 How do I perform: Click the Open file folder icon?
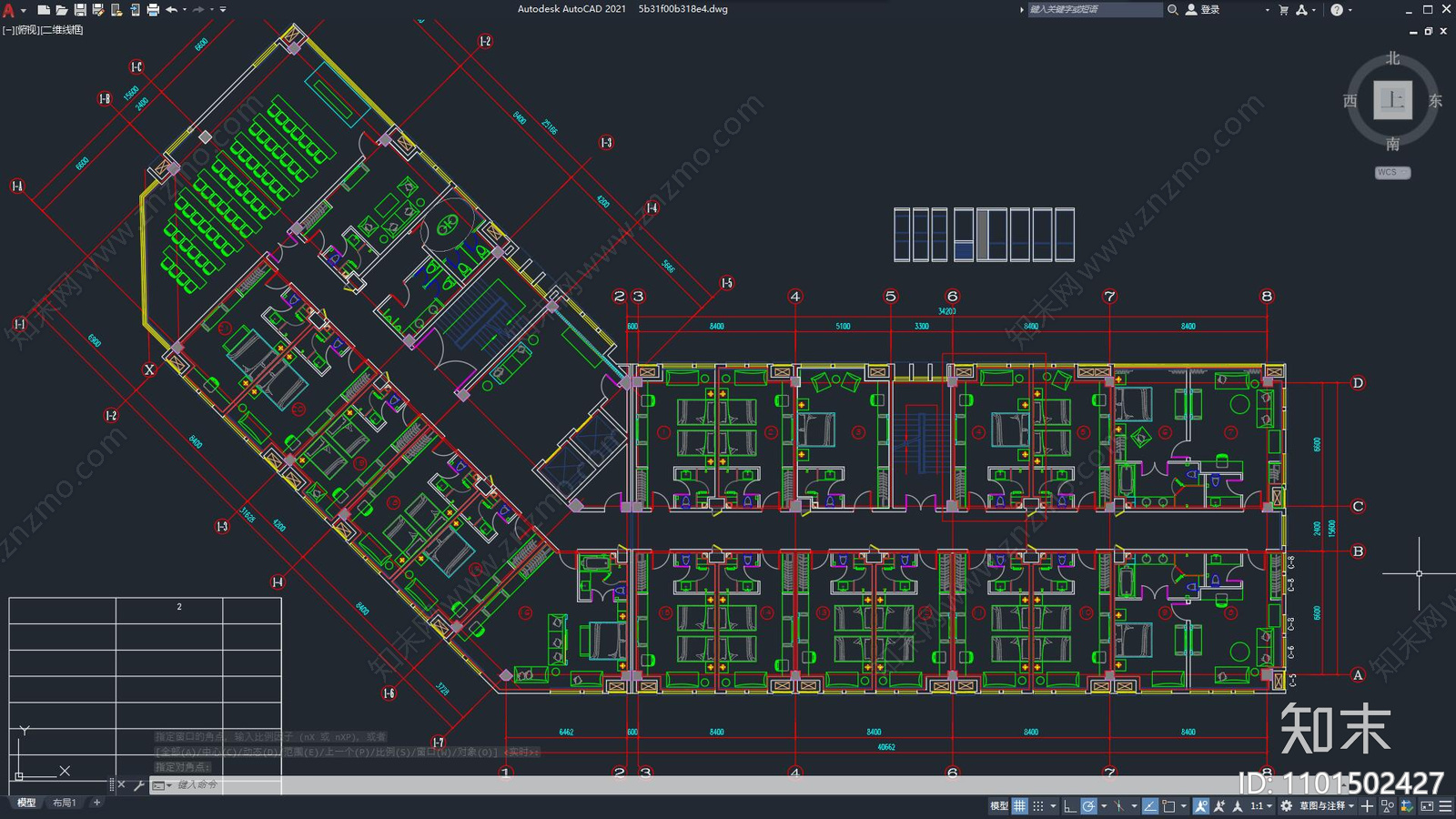[61, 10]
